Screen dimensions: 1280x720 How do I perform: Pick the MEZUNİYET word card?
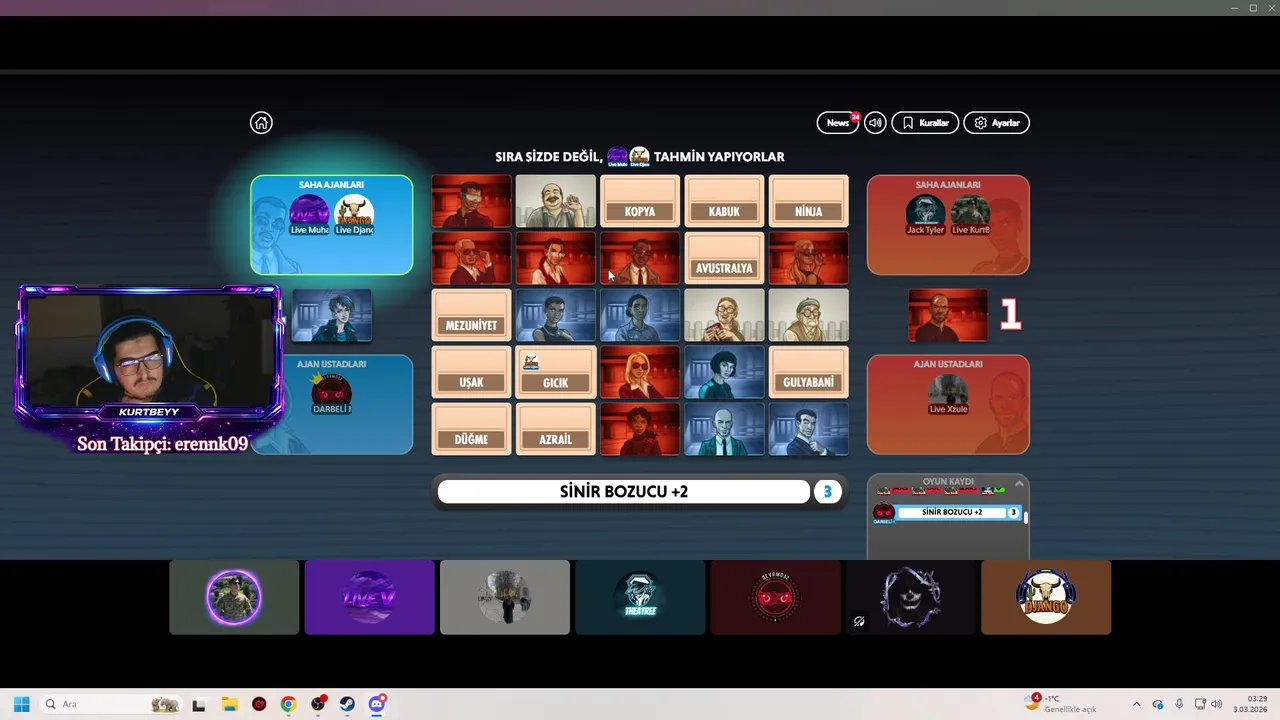[x=471, y=315]
